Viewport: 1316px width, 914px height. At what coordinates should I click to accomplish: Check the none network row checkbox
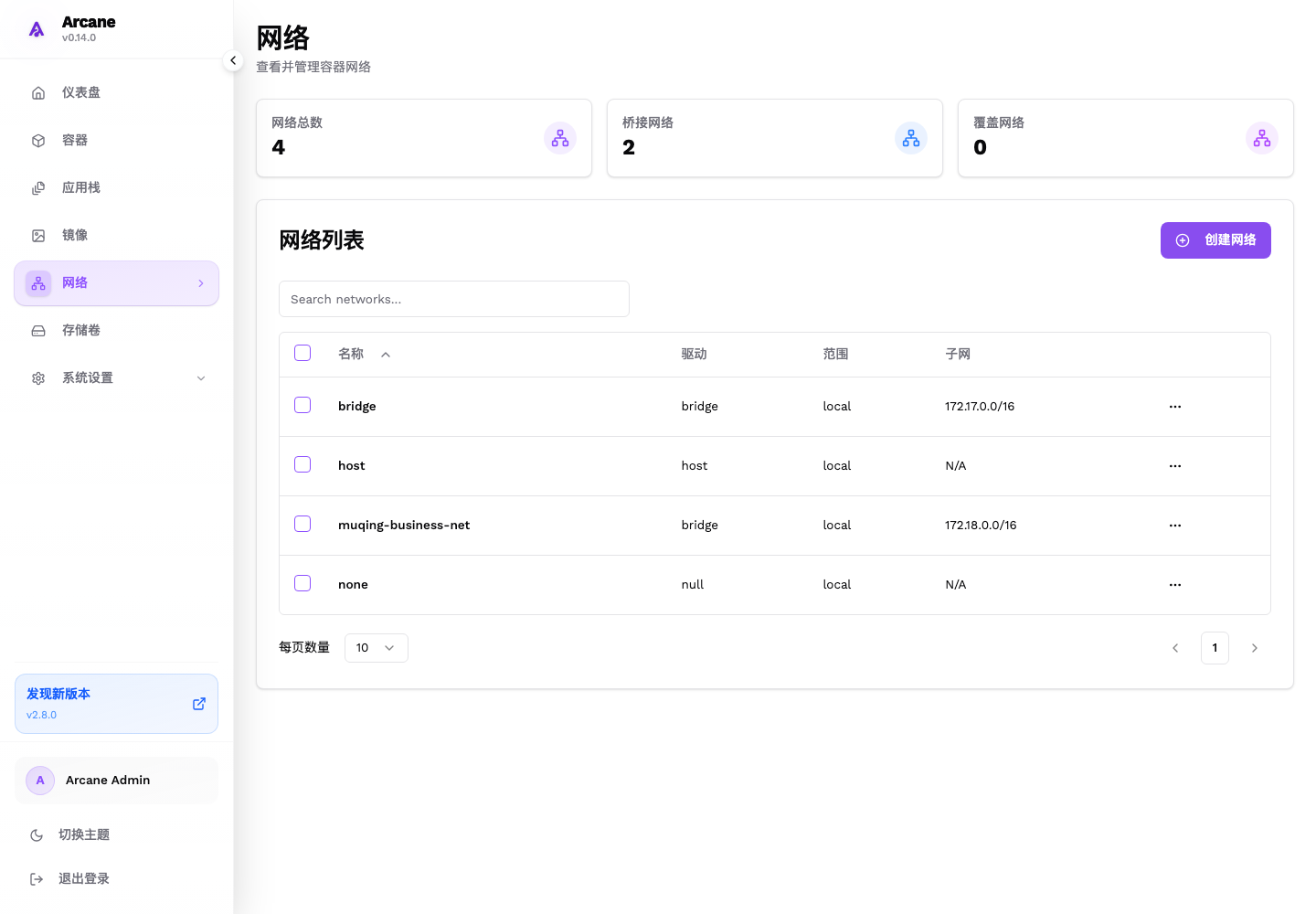[x=302, y=583]
